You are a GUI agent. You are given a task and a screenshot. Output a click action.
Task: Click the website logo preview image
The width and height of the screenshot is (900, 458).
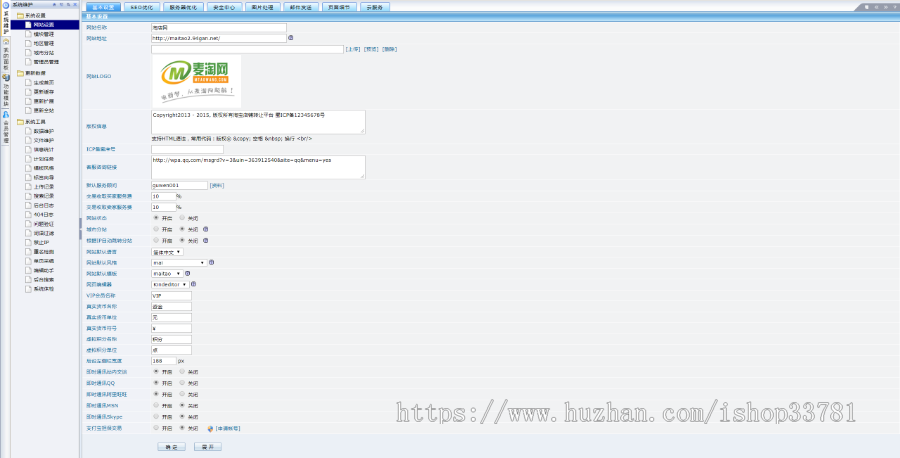pyautogui.click(x=196, y=81)
